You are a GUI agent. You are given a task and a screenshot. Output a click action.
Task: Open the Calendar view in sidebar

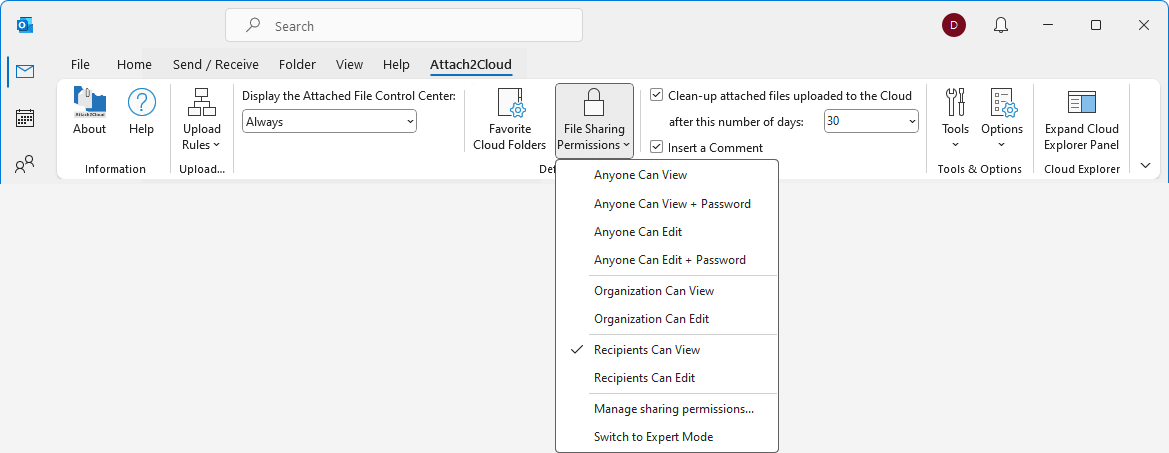25,118
